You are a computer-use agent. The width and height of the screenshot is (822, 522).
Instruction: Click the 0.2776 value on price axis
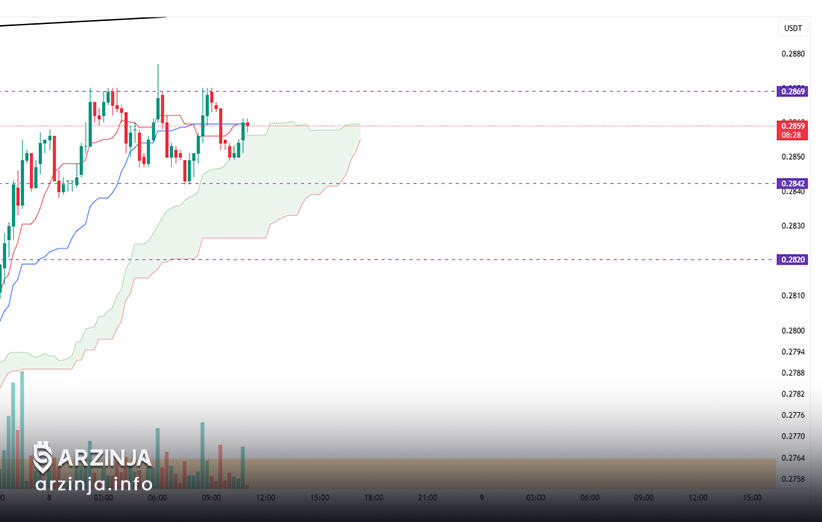coord(793,415)
